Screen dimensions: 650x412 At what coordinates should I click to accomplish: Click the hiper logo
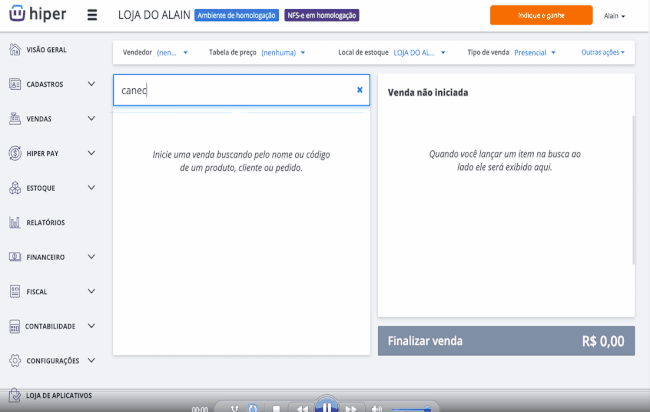(38, 14)
